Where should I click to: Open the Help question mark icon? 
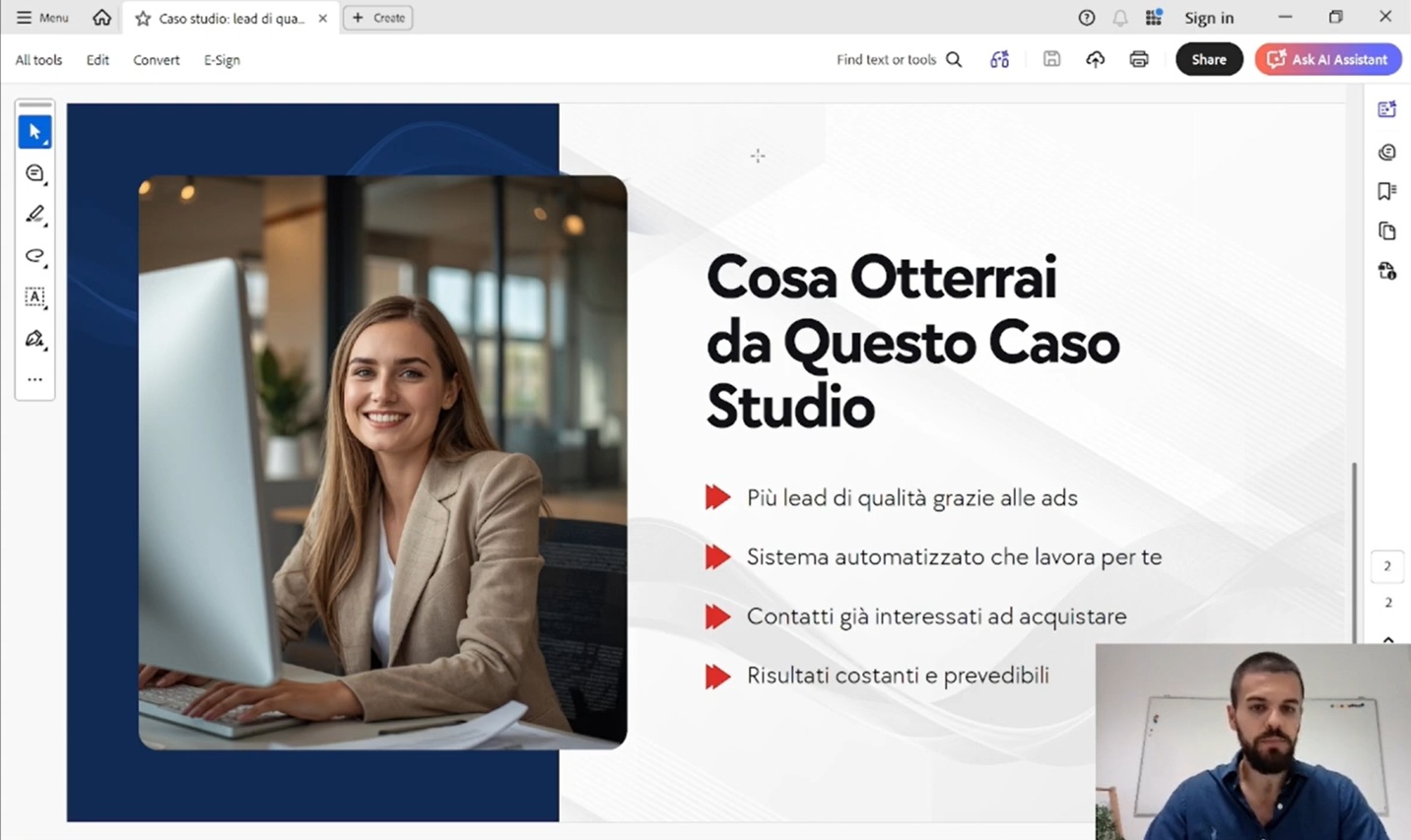[x=1087, y=18]
